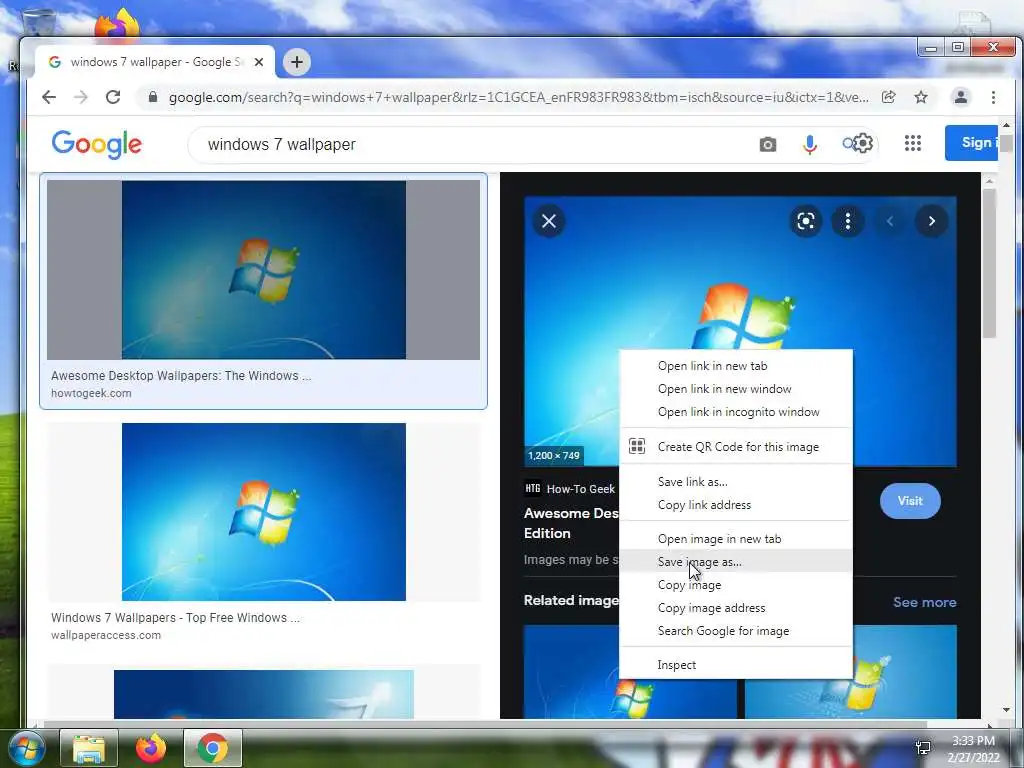Click the QR code icon in context menu

(x=637, y=446)
